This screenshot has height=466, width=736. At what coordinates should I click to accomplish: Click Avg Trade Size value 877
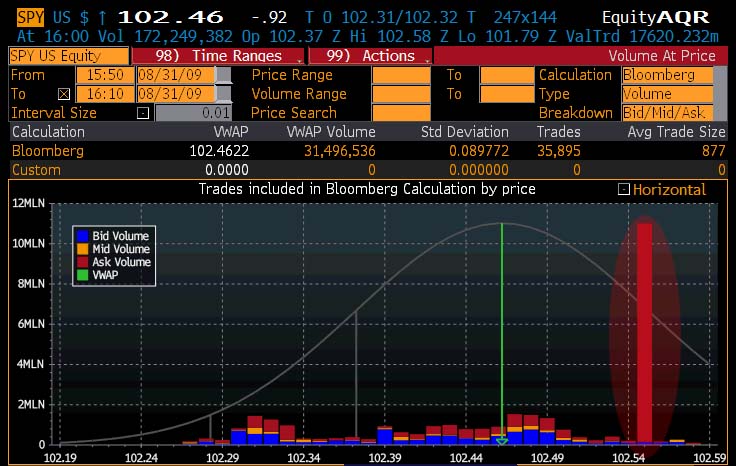714,151
